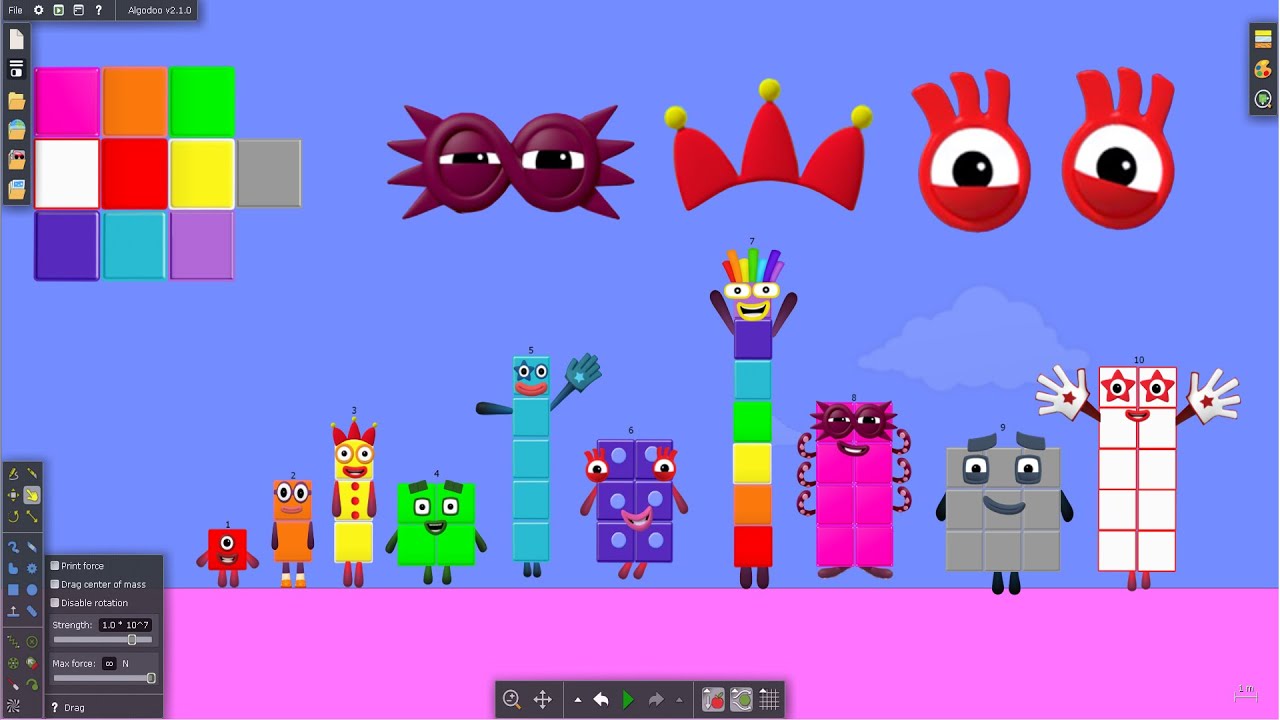Select the Plane tool
Screen dimensions: 1280x720
[13, 610]
